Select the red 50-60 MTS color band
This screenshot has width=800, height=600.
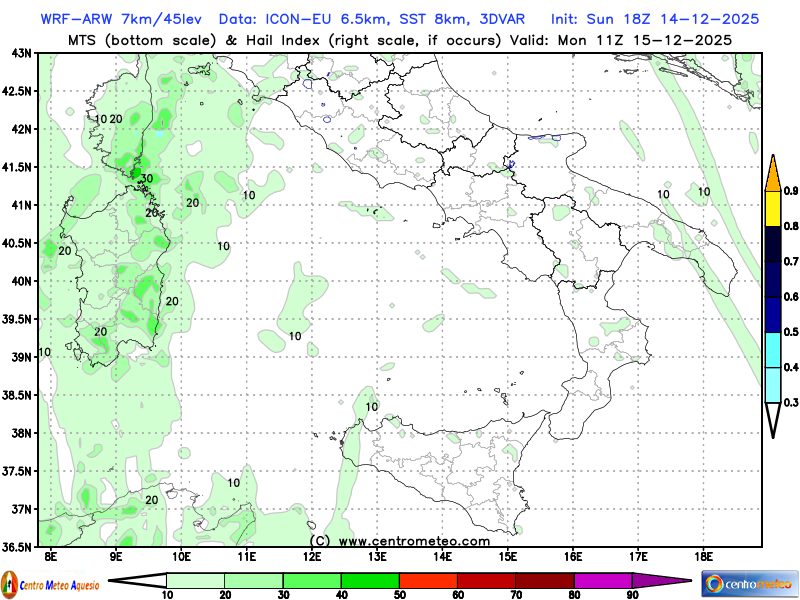coord(428,581)
